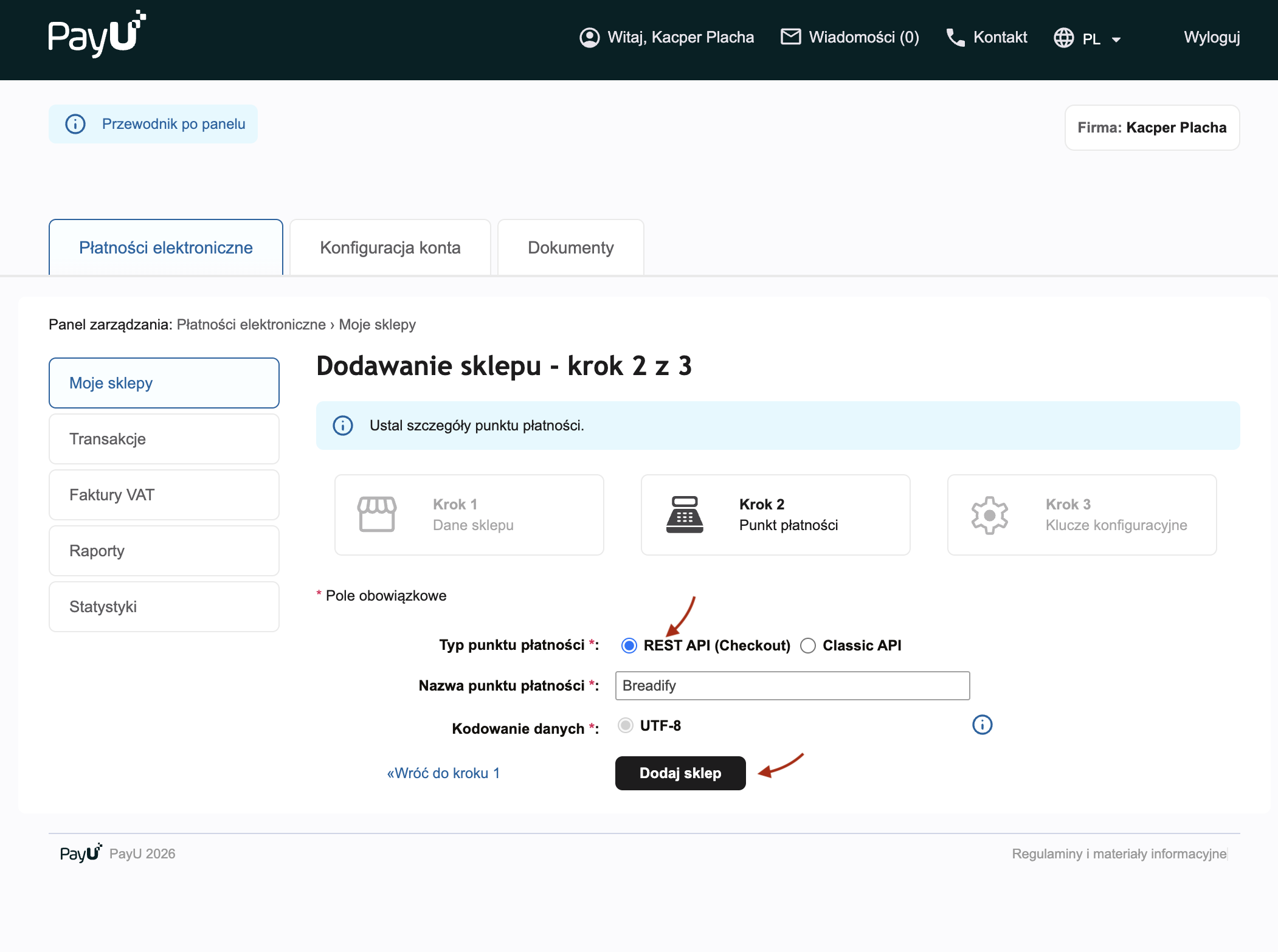Open messages via envelope icon
Image resolution: width=1278 pixels, height=952 pixels.
coord(790,37)
